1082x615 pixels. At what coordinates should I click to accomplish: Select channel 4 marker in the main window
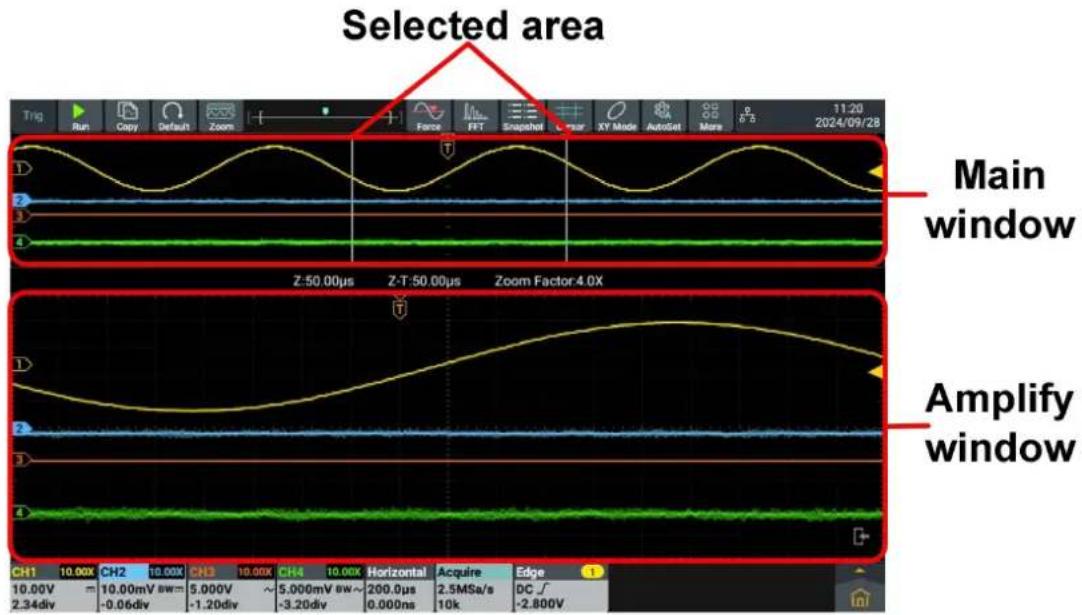[x=21, y=242]
